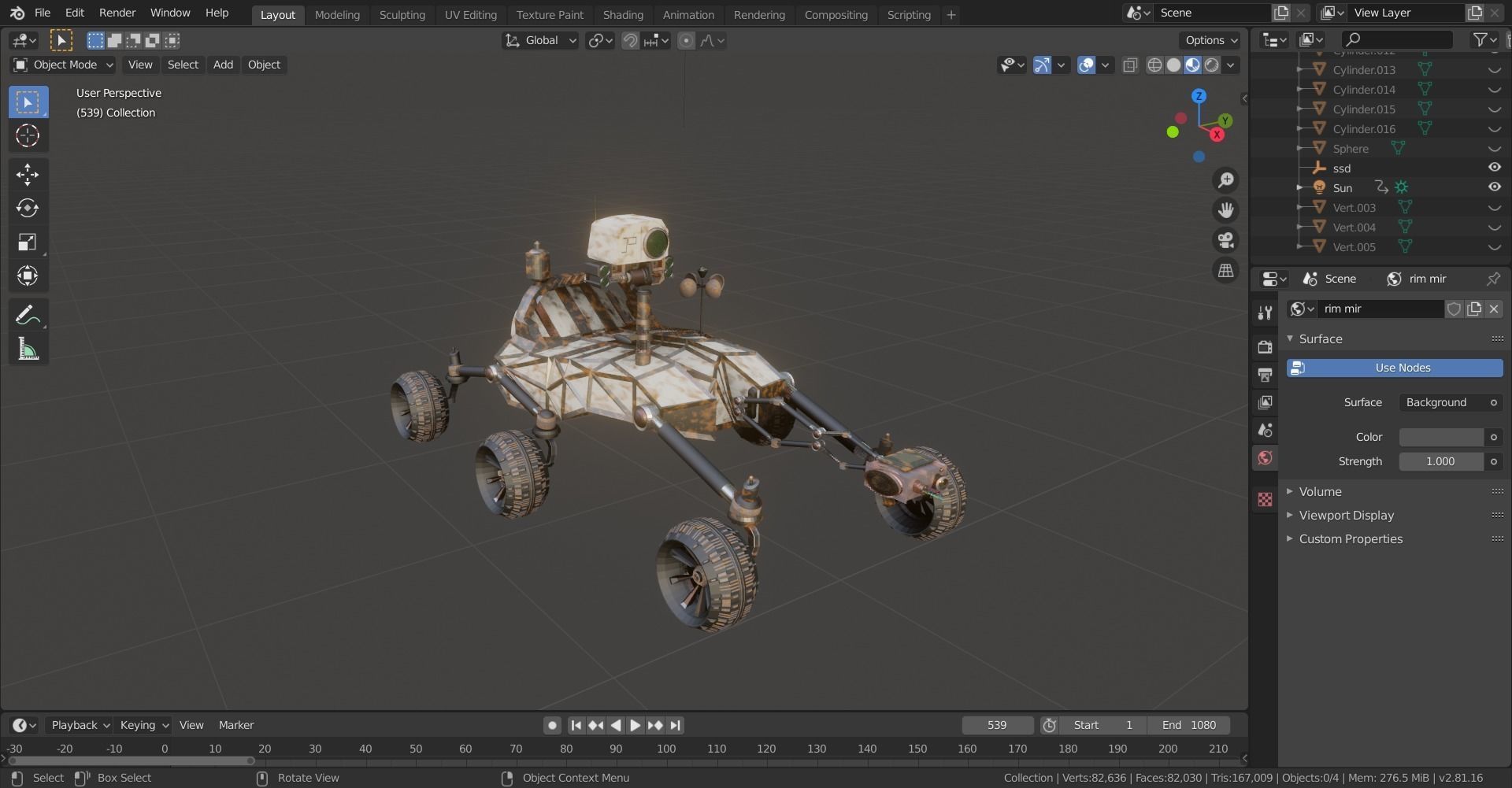Choose the Move tool

tap(28, 174)
